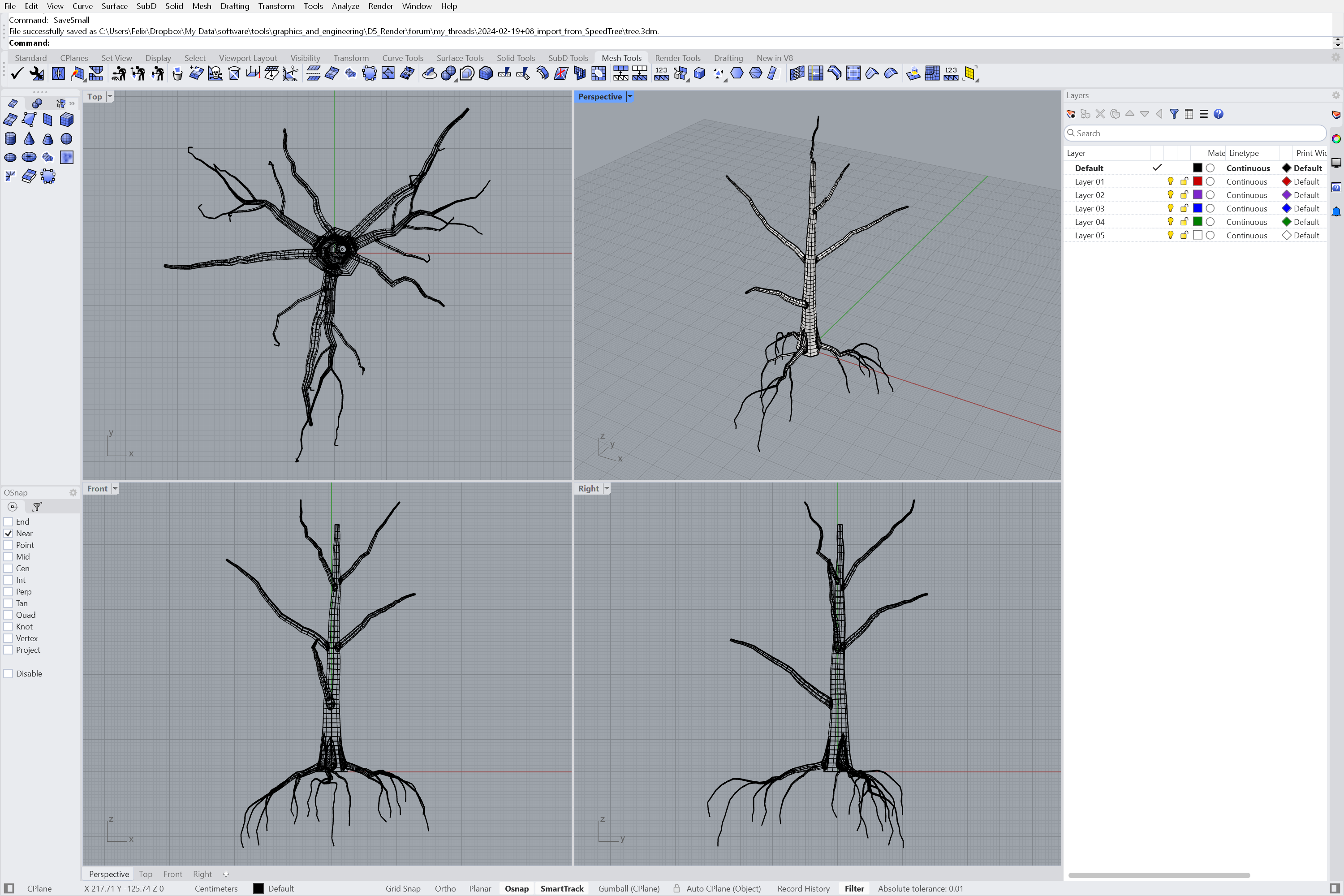Click the Layers panel blue help icon
This screenshot has height=896, width=1344.
(1218, 114)
